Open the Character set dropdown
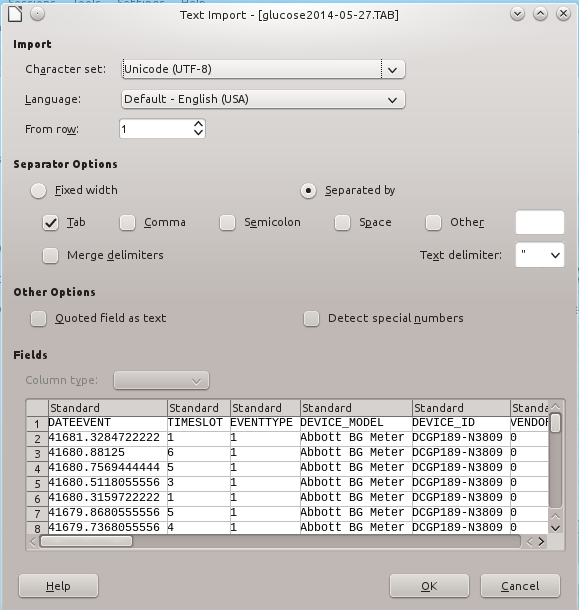 (x=263, y=69)
